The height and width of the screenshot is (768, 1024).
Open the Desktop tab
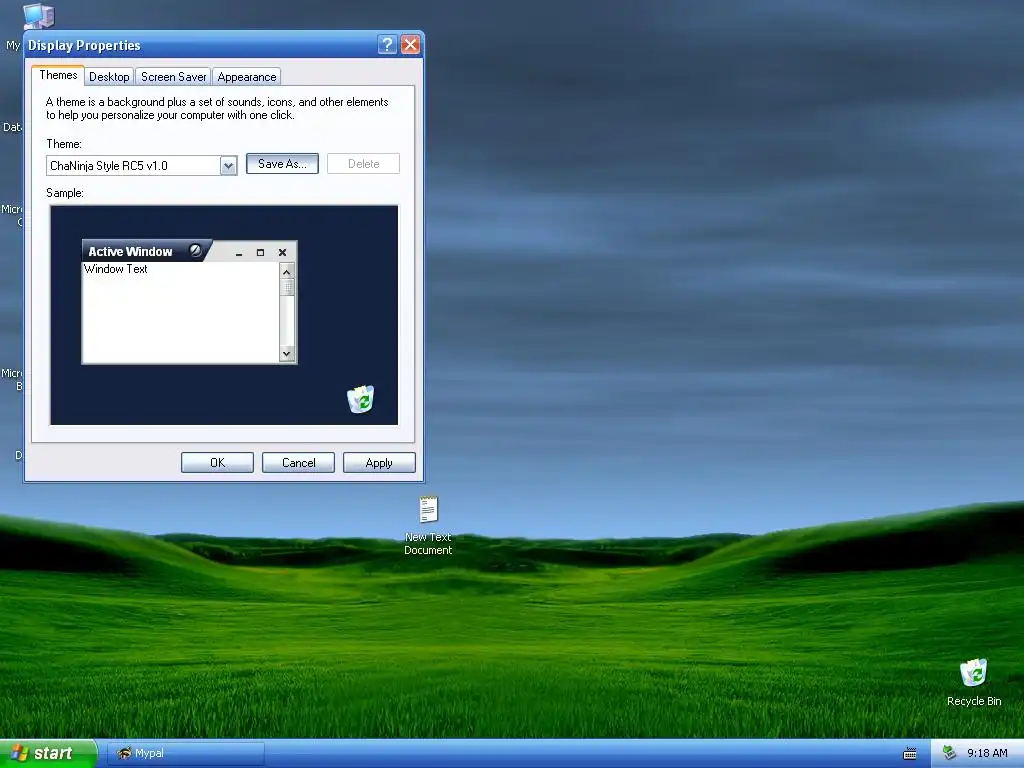click(109, 77)
